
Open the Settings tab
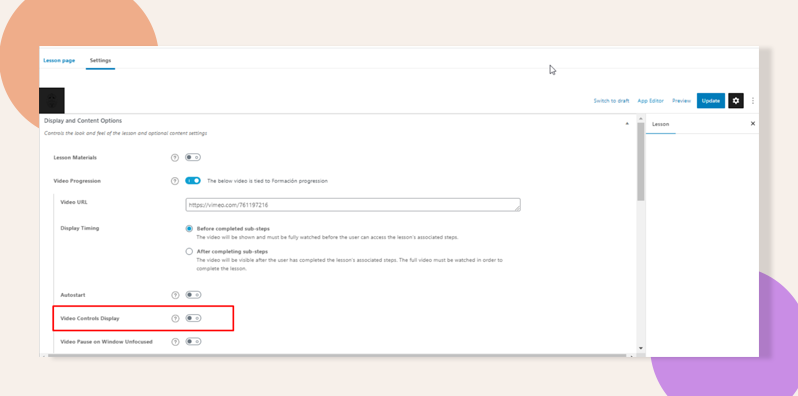click(100, 61)
